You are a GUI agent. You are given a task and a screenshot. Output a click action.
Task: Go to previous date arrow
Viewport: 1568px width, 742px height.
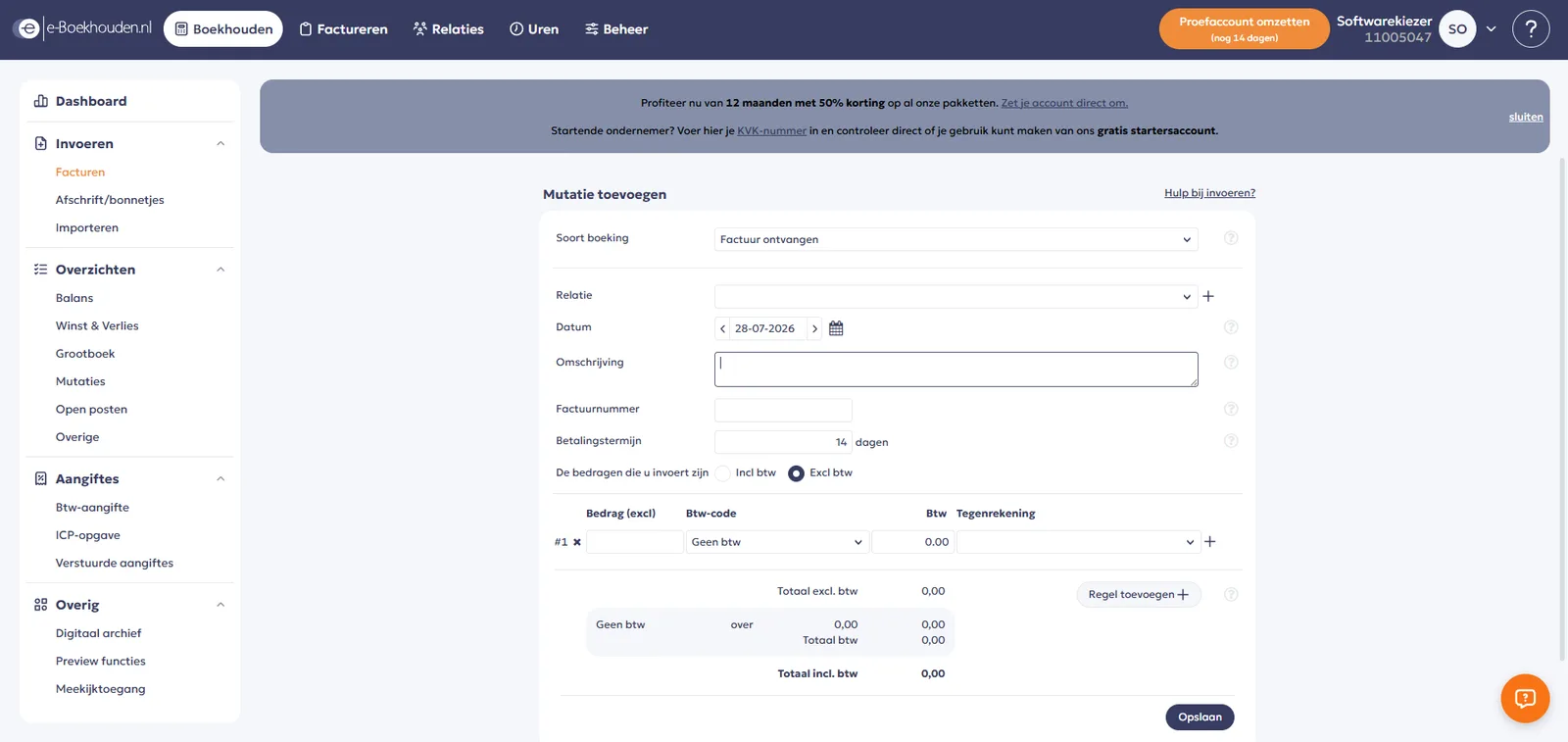pyautogui.click(x=722, y=328)
